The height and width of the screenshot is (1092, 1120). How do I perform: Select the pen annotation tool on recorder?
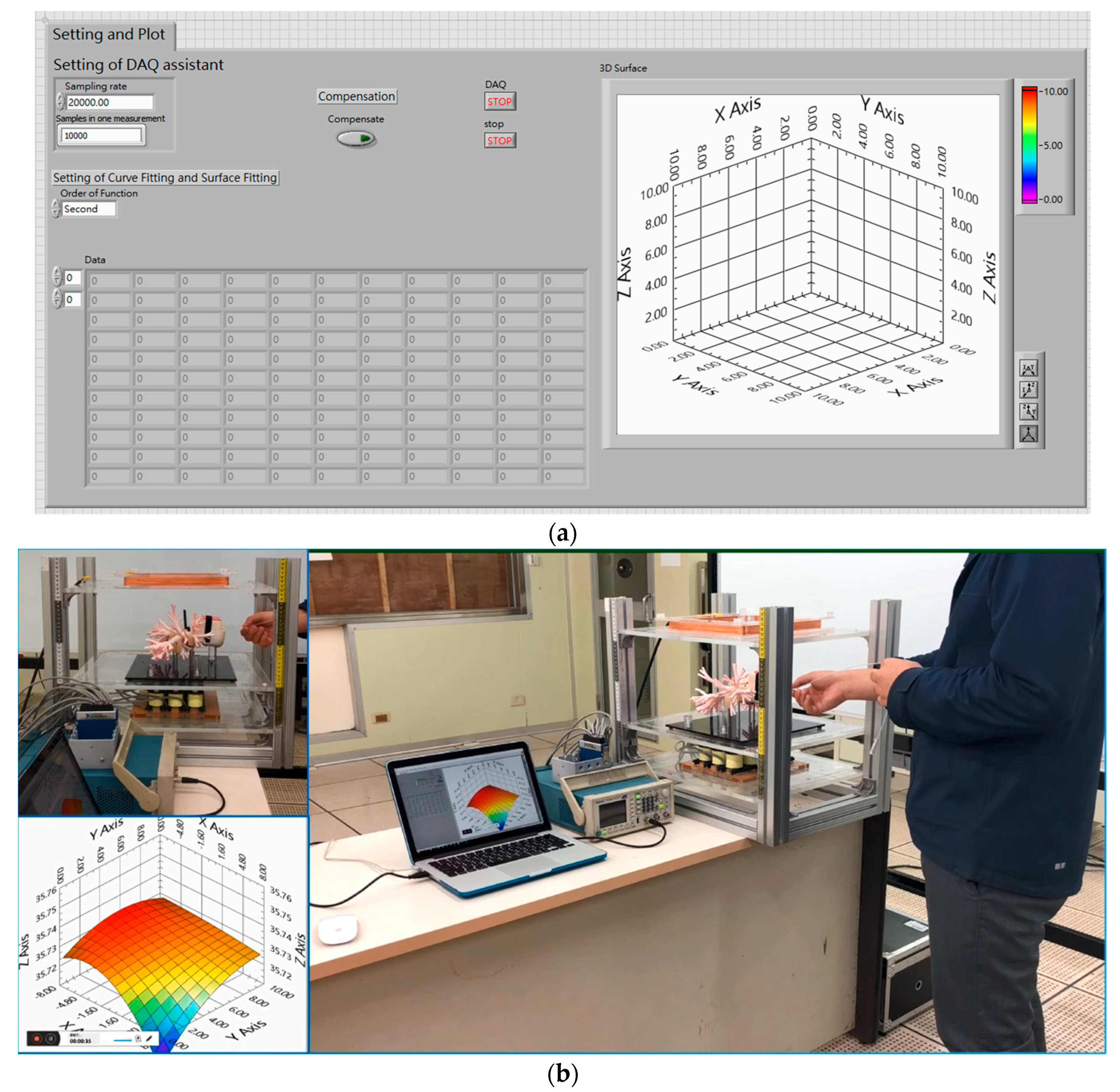click(149, 1038)
